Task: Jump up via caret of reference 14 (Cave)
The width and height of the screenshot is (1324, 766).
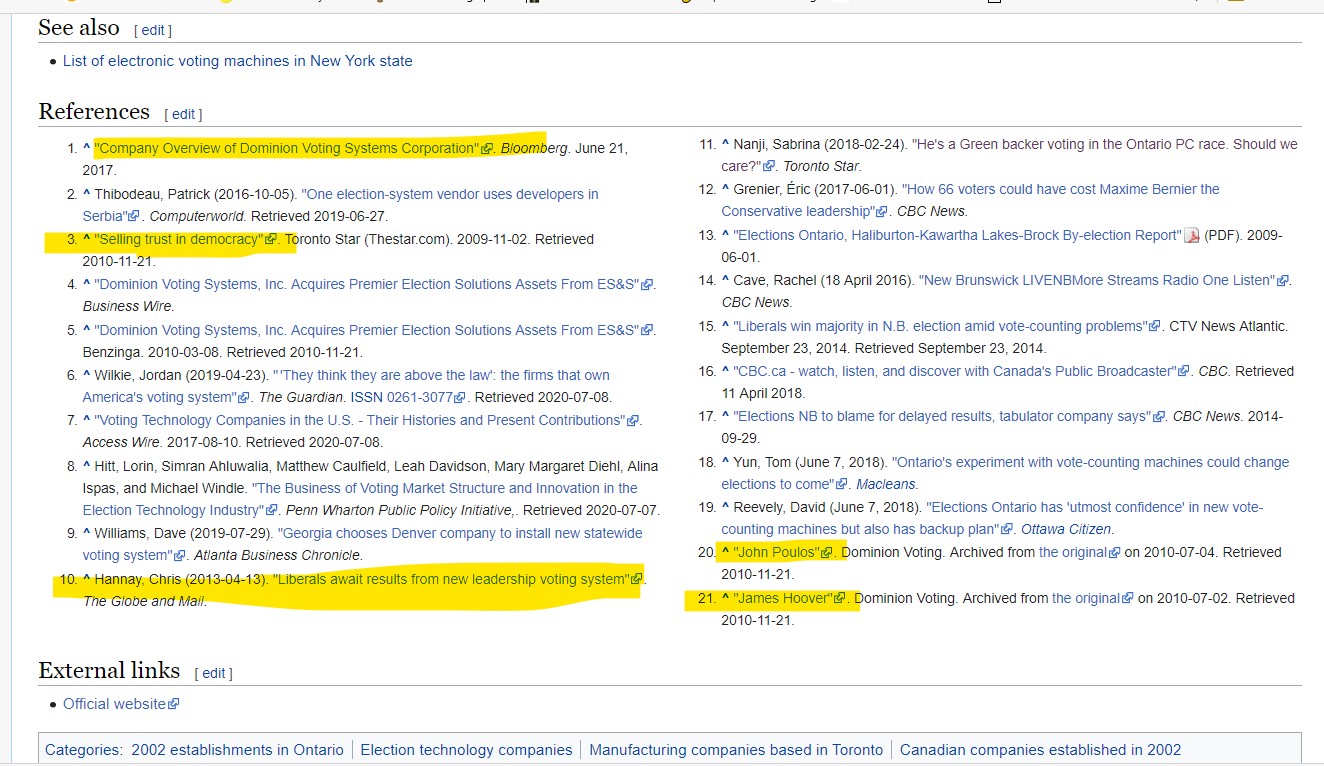Action: 726,280
